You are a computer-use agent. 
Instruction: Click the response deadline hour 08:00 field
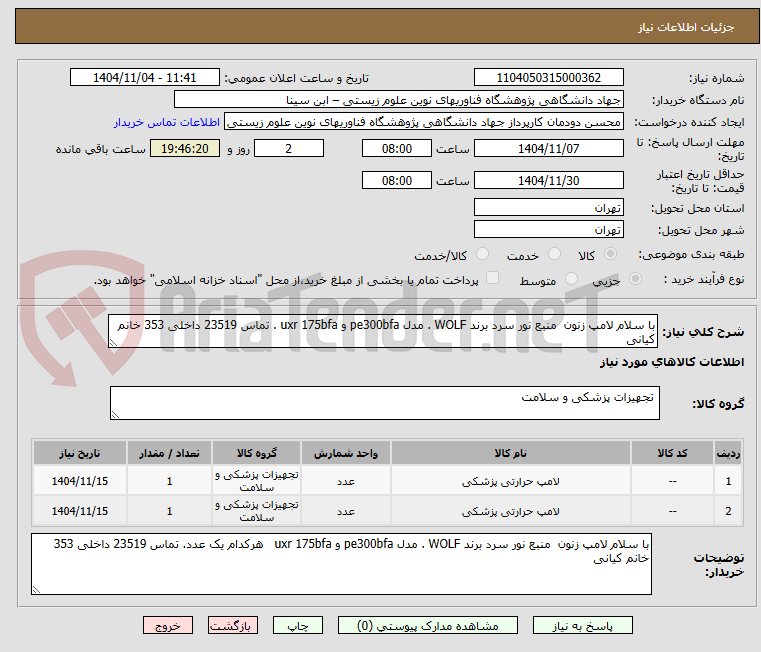click(x=397, y=149)
